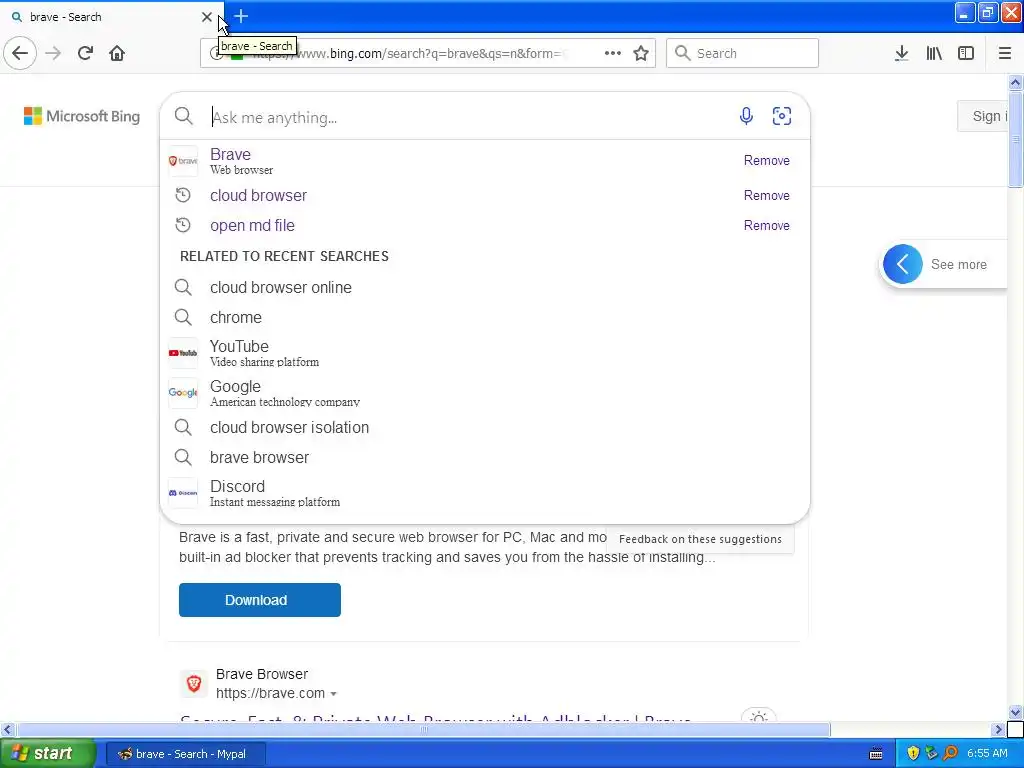Close the brave - Search tab
This screenshot has width=1024, height=768.
click(207, 17)
